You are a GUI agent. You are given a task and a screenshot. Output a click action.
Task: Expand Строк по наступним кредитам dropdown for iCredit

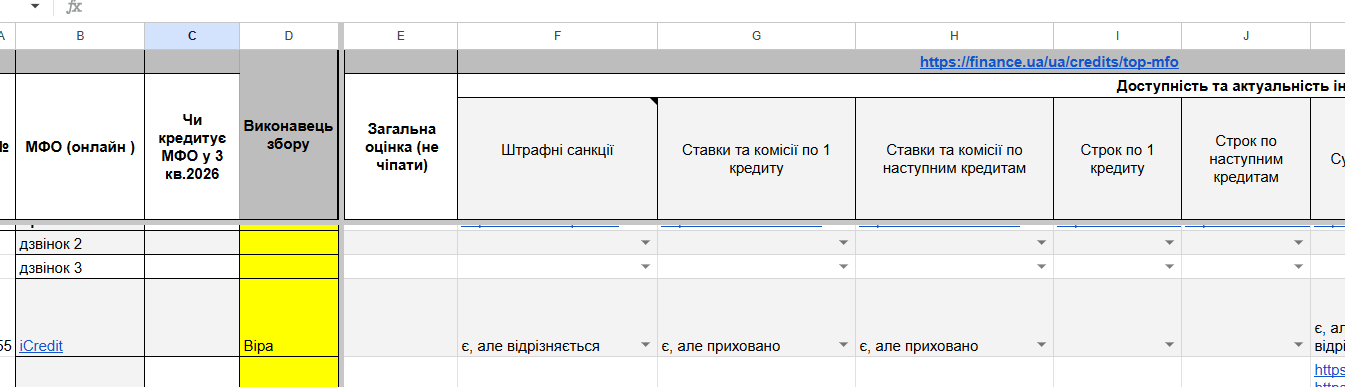tap(1298, 346)
